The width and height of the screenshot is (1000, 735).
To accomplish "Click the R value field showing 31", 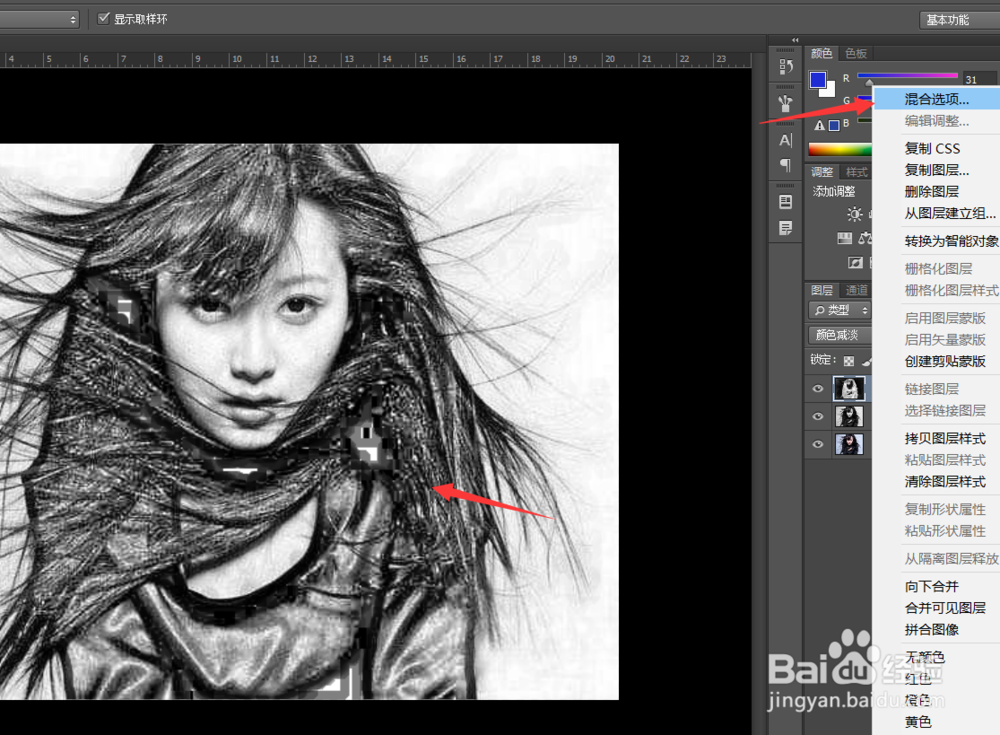I will click(x=979, y=79).
